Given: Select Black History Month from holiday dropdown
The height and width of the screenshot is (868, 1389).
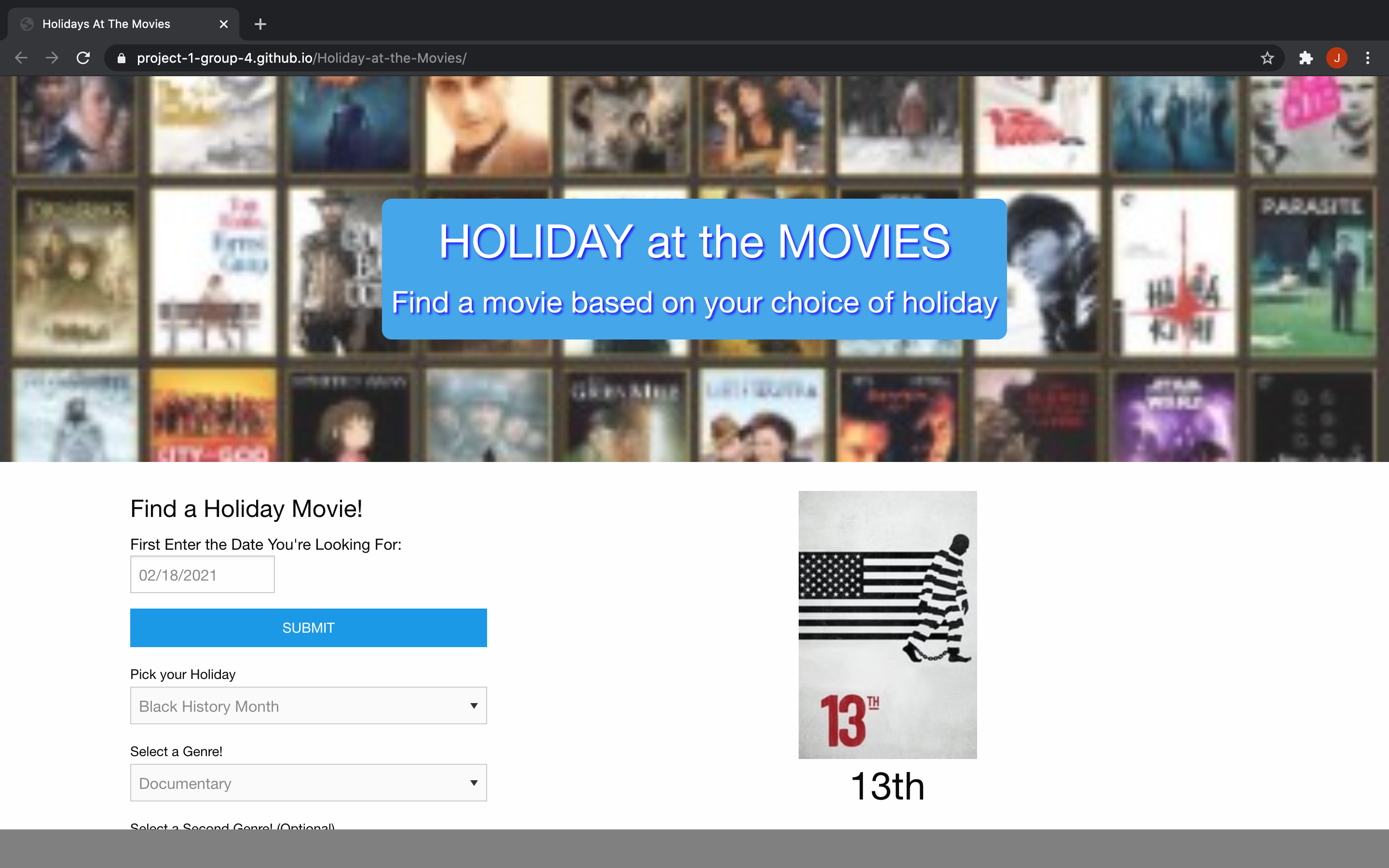Looking at the screenshot, I should 307,705.
